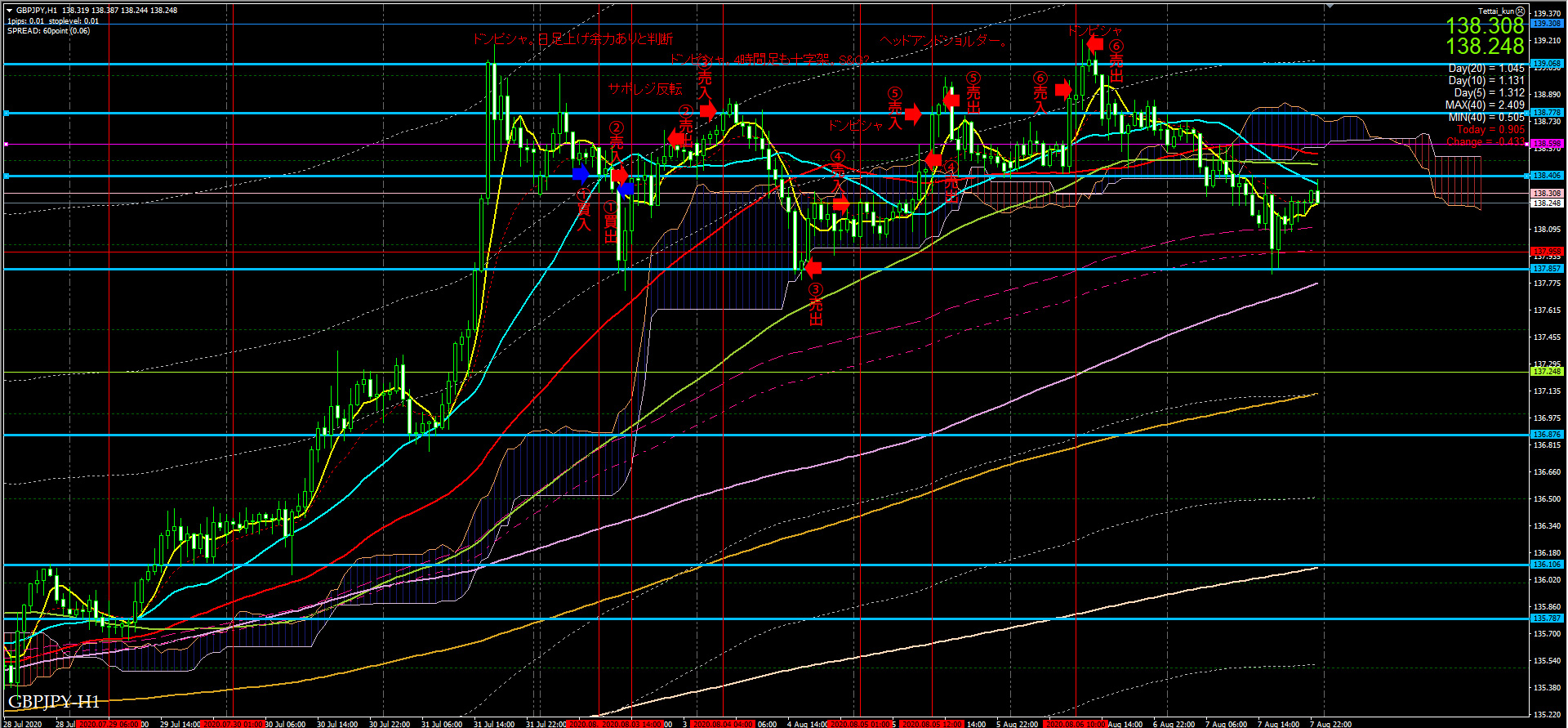Image resolution: width=1568 pixels, height=728 pixels.
Task: Click the 138.095 price scale label
Action: (1547, 230)
